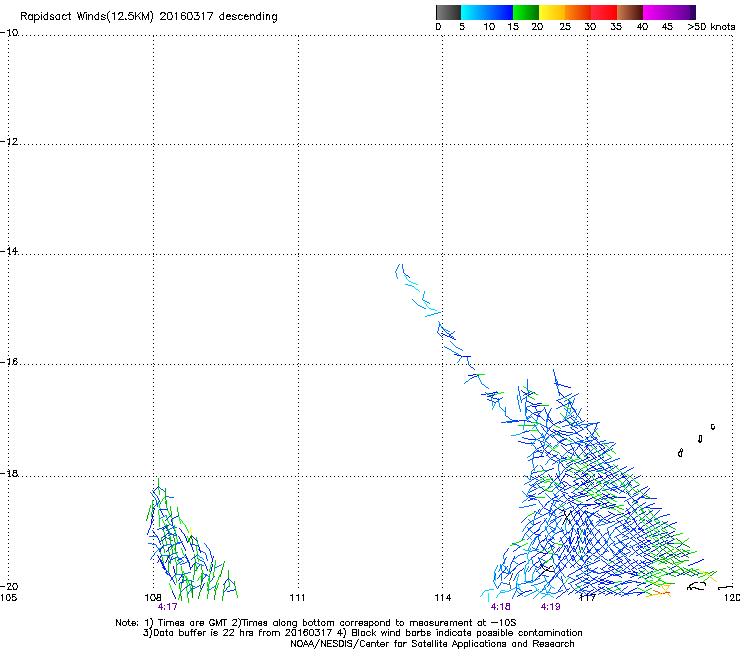Viewport: 740px width, 650px height.
Task: Click the '-20' latitude axis label
Action: pyautogui.click(x=9, y=586)
